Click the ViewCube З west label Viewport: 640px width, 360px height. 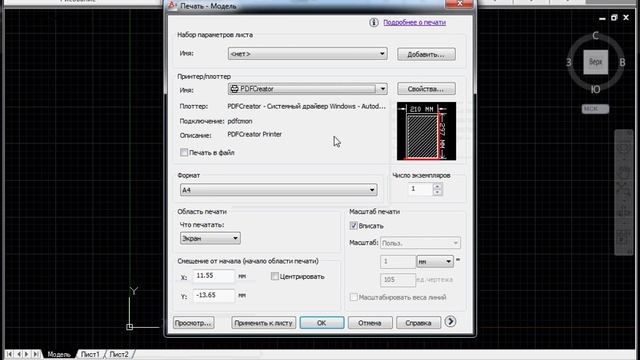pyautogui.click(x=569, y=62)
